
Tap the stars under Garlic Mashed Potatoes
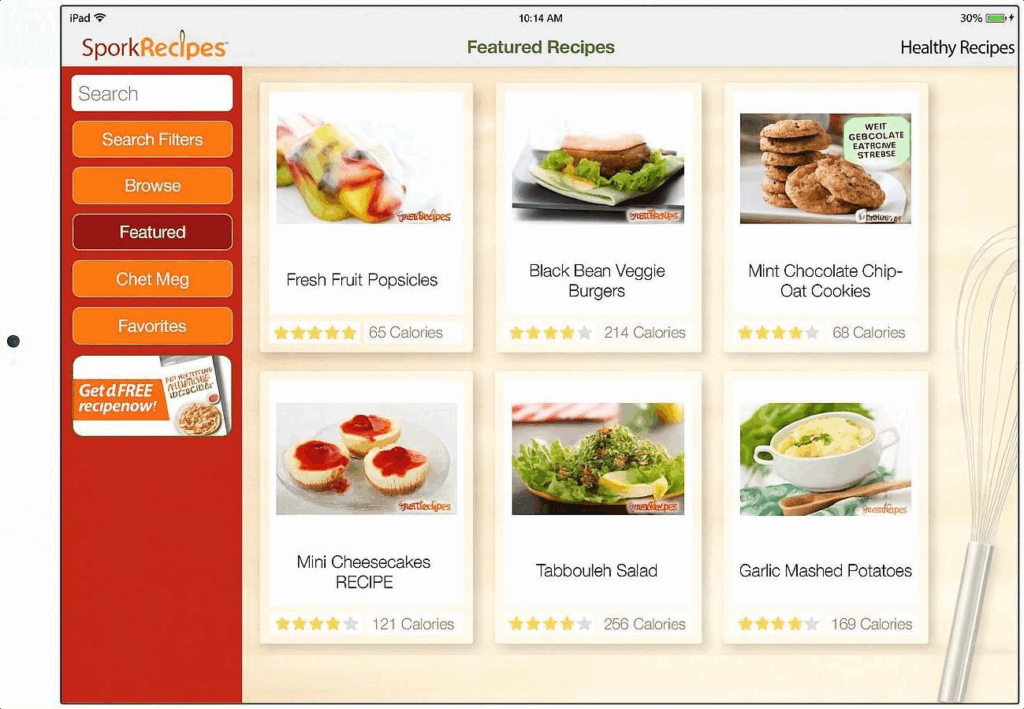pyautogui.click(x=778, y=624)
